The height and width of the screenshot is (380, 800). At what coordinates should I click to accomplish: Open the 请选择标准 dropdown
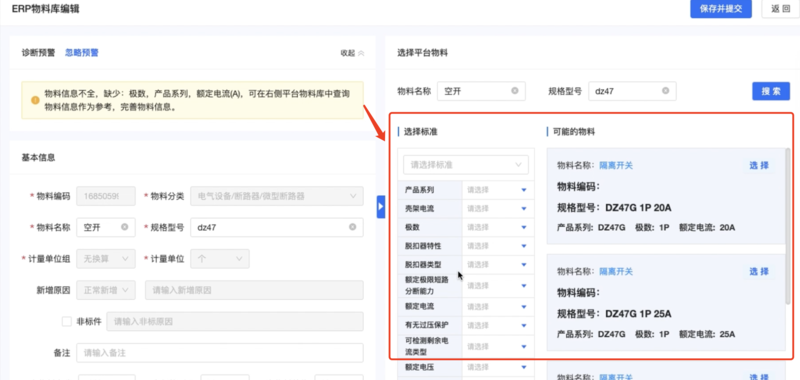(466, 165)
